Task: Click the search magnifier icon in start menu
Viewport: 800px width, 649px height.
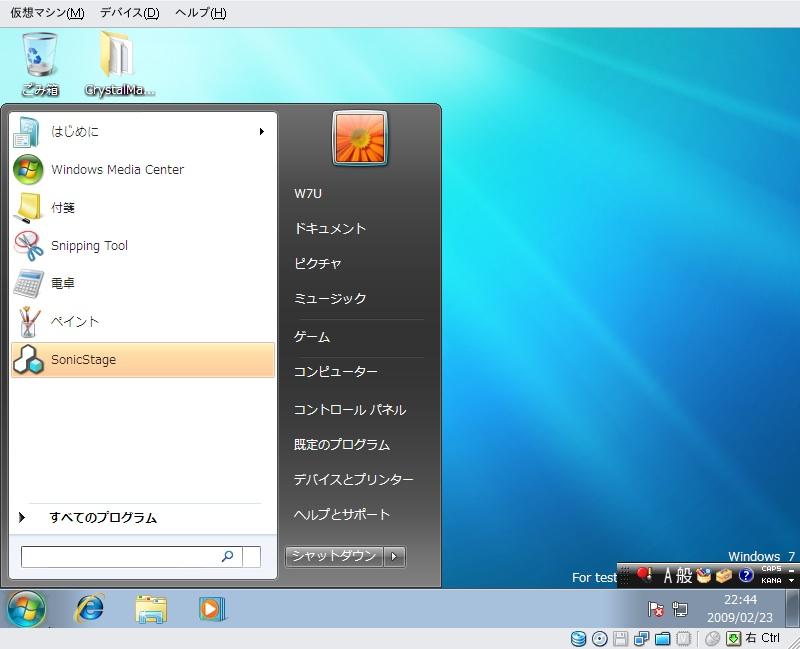Action: 228,557
